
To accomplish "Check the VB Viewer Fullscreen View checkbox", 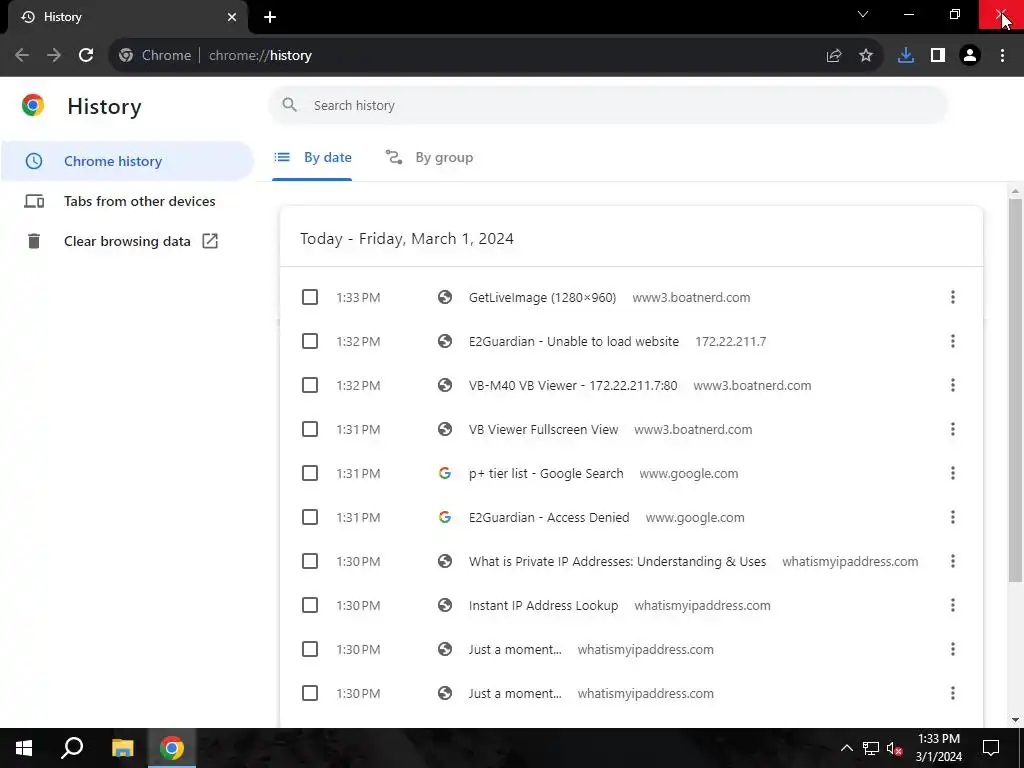I will pos(310,429).
